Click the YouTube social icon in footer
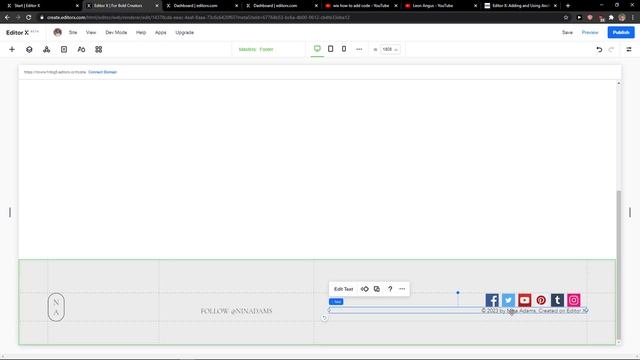 click(x=525, y=300)
